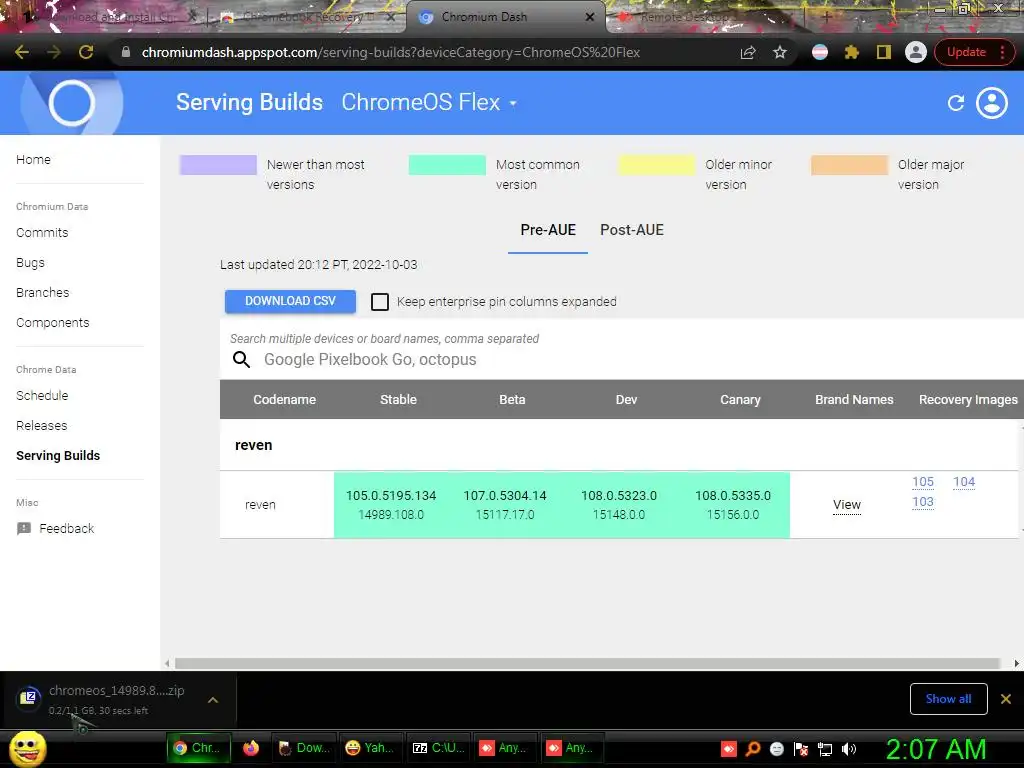
Task: Click the DOWNLOAD CSV button
Action: 290,301
